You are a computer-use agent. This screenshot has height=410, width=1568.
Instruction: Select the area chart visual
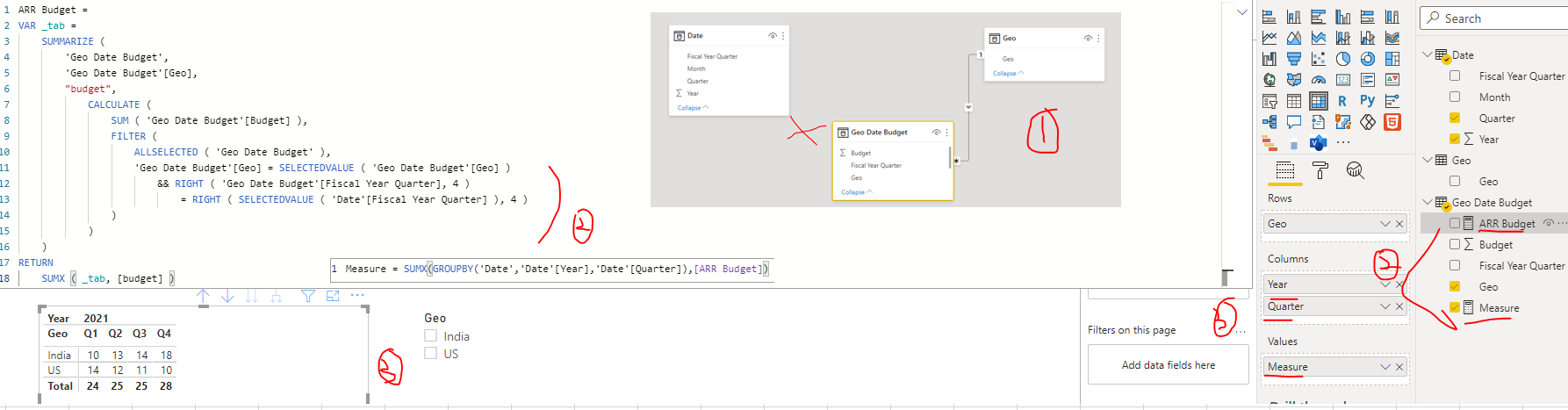pyautogui.click(x=1294, y=38)
